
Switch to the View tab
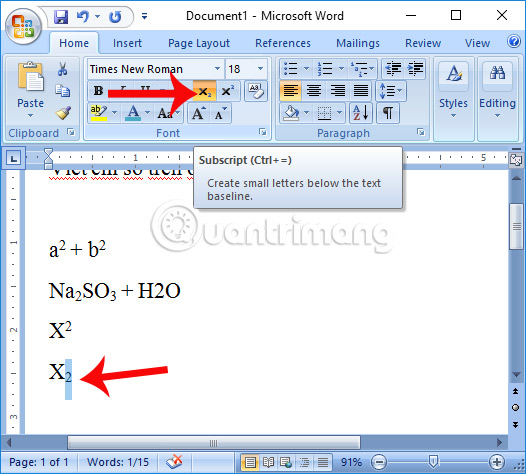477,43
